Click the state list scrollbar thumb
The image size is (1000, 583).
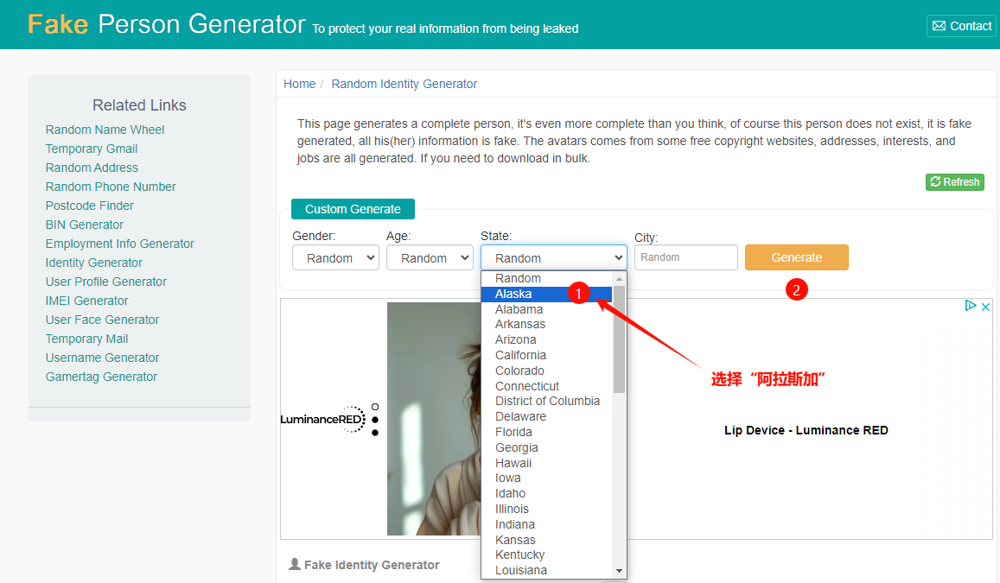[619, 338]
